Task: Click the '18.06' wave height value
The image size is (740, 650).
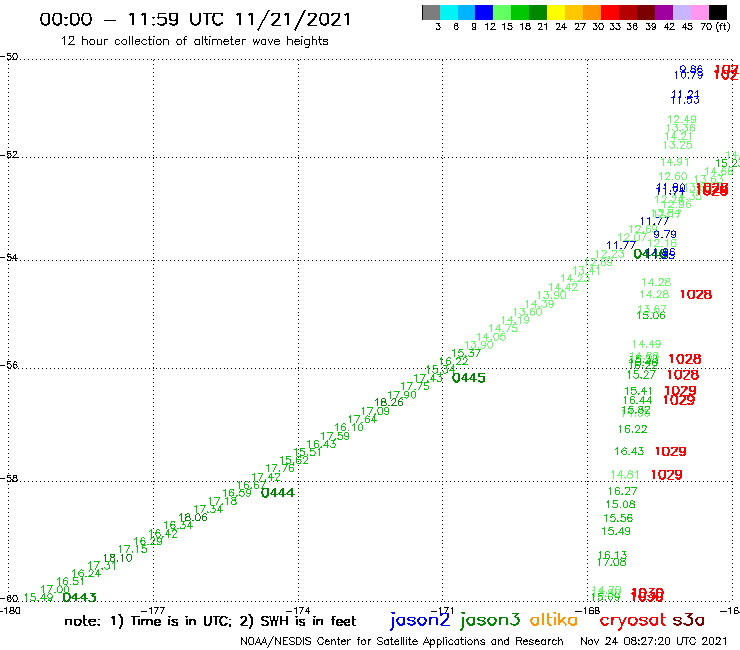Action: point(193,517)
